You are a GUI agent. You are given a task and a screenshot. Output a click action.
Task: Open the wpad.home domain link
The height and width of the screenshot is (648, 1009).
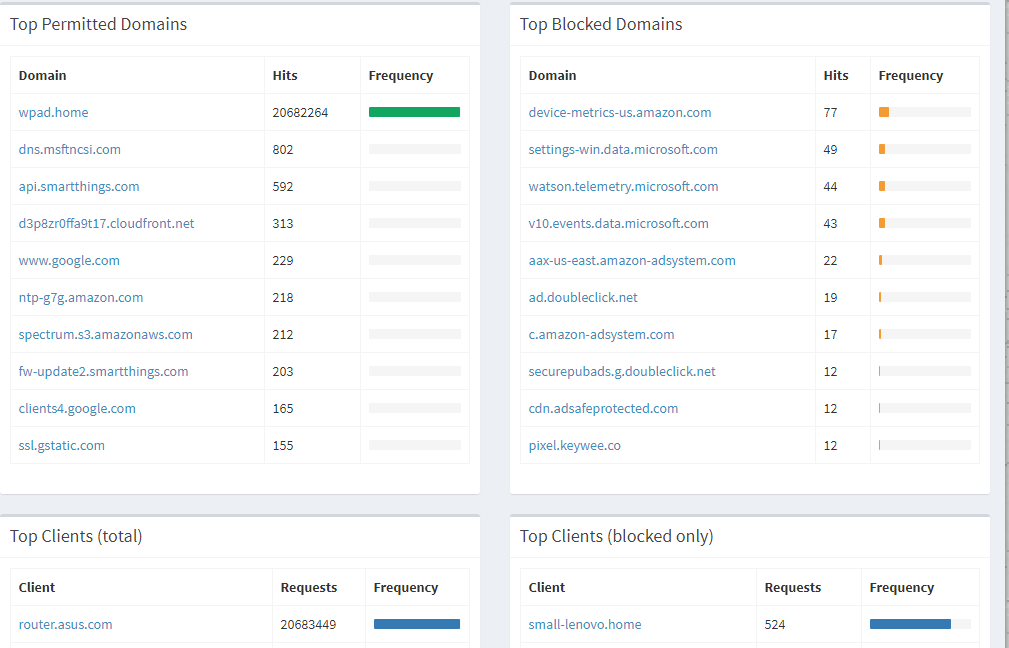tap(53, 112)
